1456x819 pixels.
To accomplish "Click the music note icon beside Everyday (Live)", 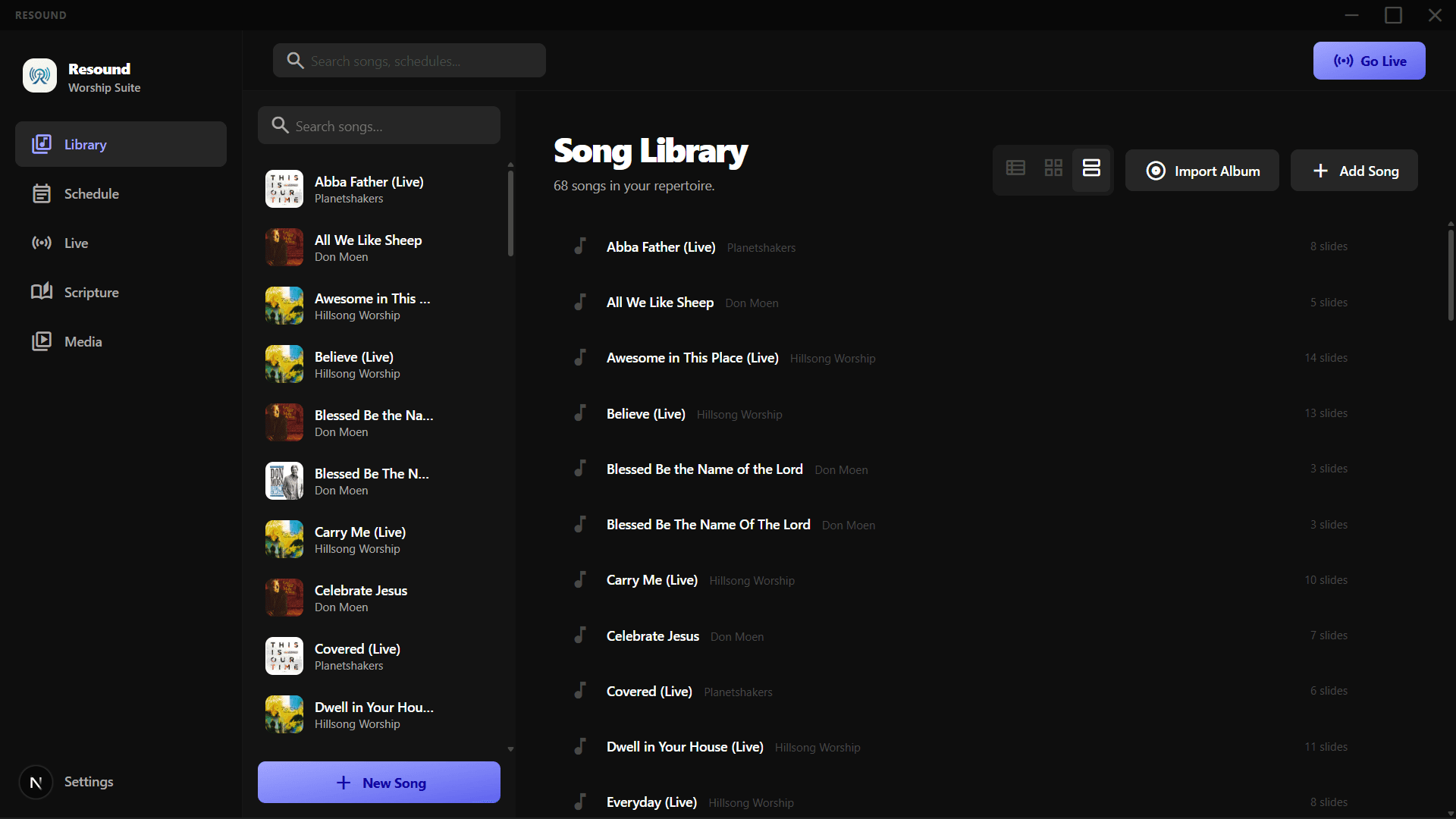I will (580, 802).
